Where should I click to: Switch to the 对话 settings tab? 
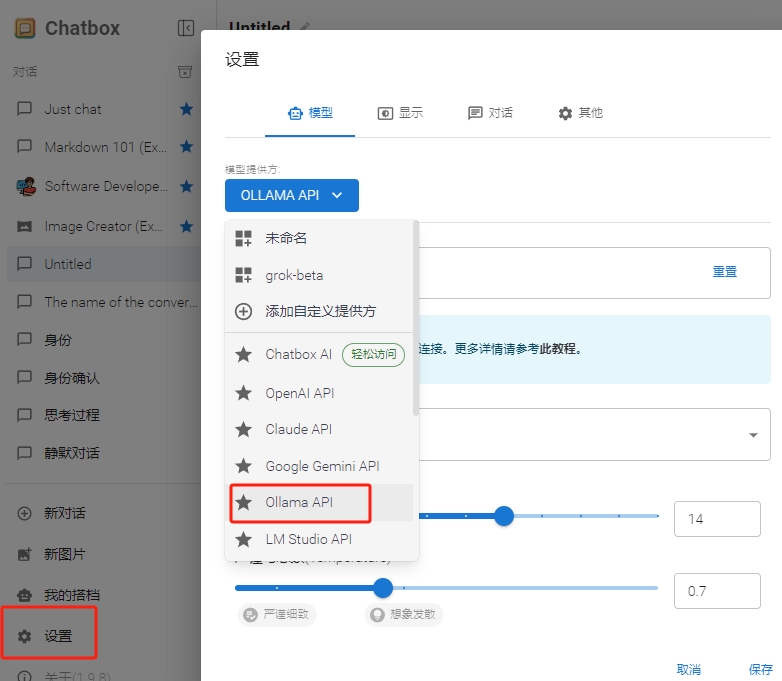pyautogui.click(x=490, y=113)
